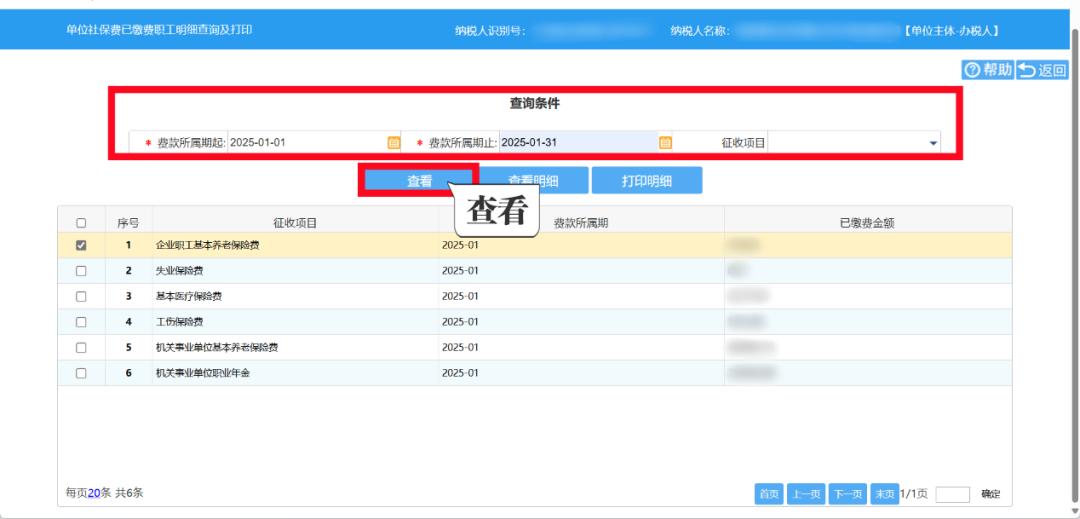Click the 下一页 next page button
The image size is (1080, 519).
point(848,494)
